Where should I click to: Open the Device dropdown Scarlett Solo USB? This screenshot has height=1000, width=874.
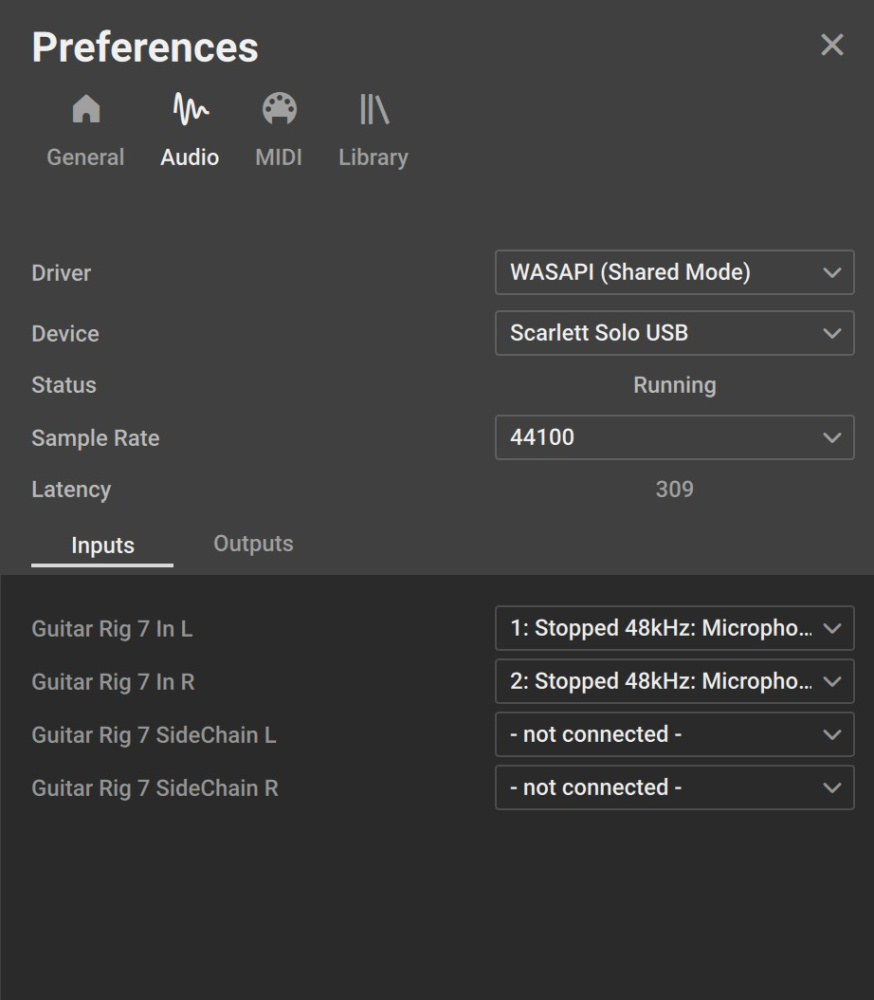674,333
